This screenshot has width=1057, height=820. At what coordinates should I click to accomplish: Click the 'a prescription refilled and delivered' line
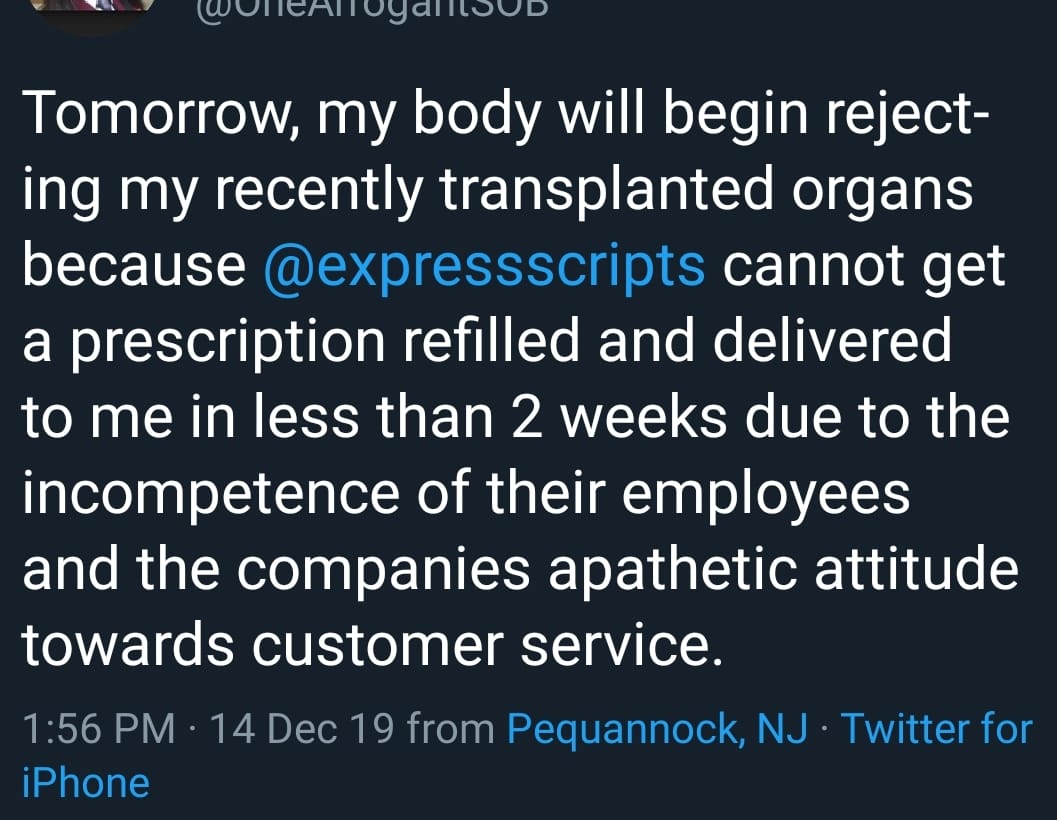point(487,343)
